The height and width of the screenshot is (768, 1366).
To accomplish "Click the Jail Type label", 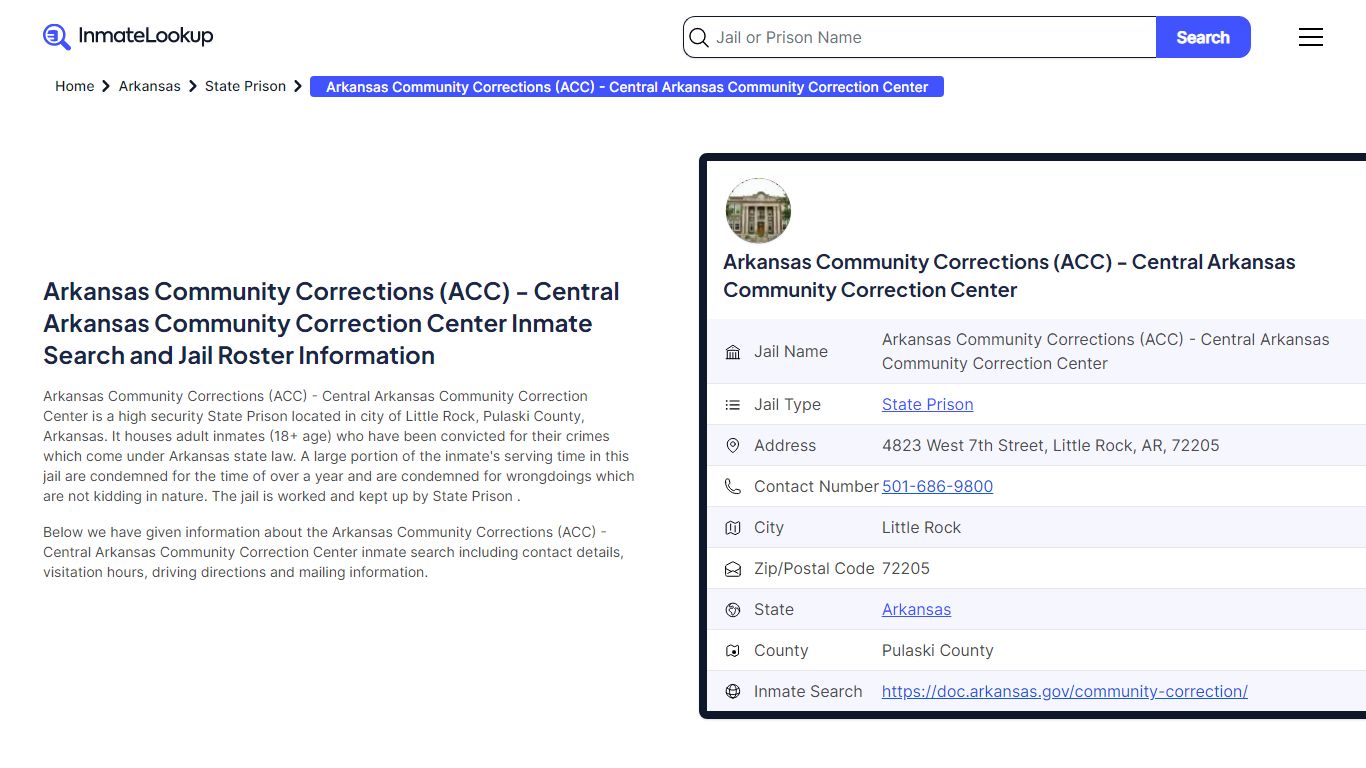I will tap(787, 405).
